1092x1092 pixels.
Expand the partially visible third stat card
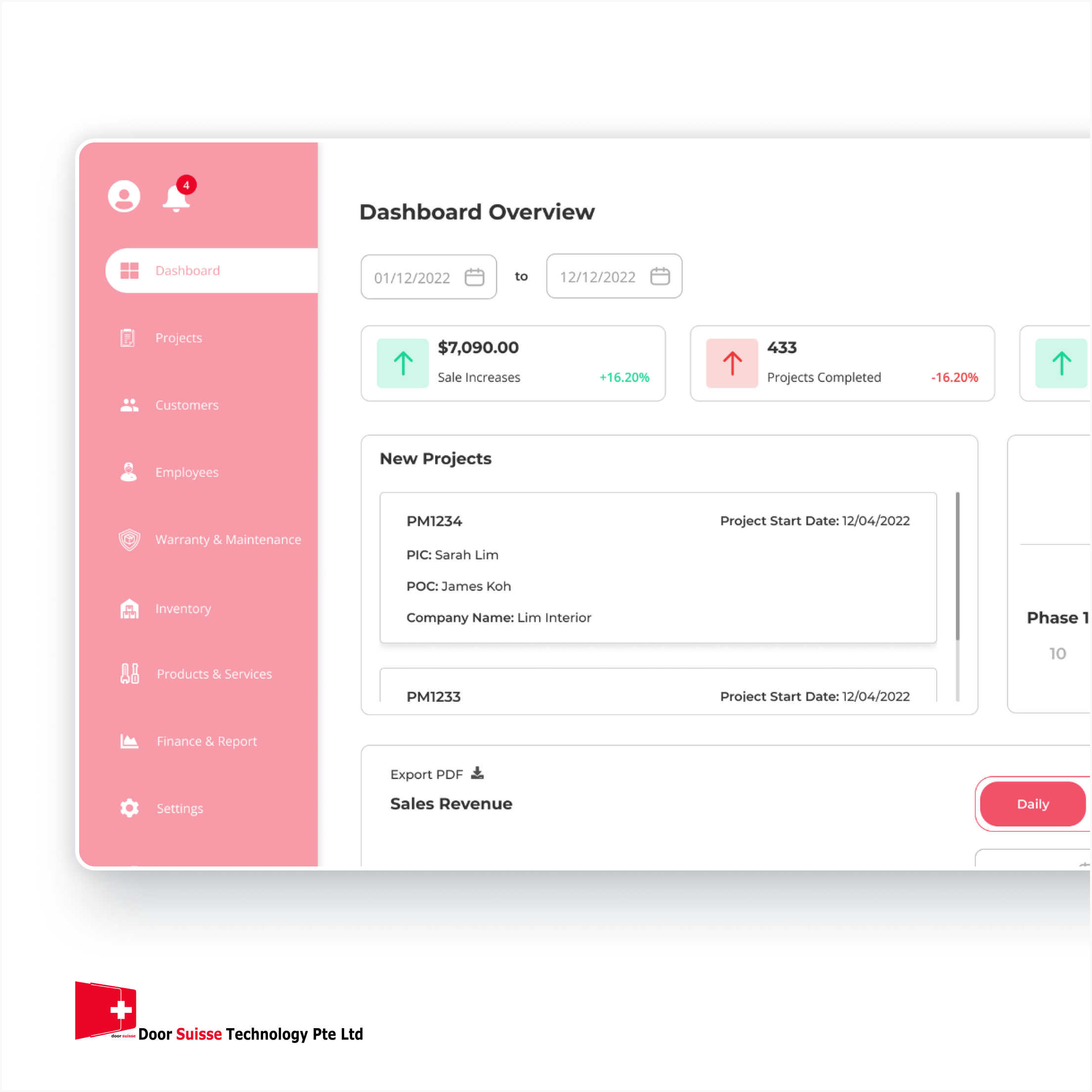pos(1060,363)
